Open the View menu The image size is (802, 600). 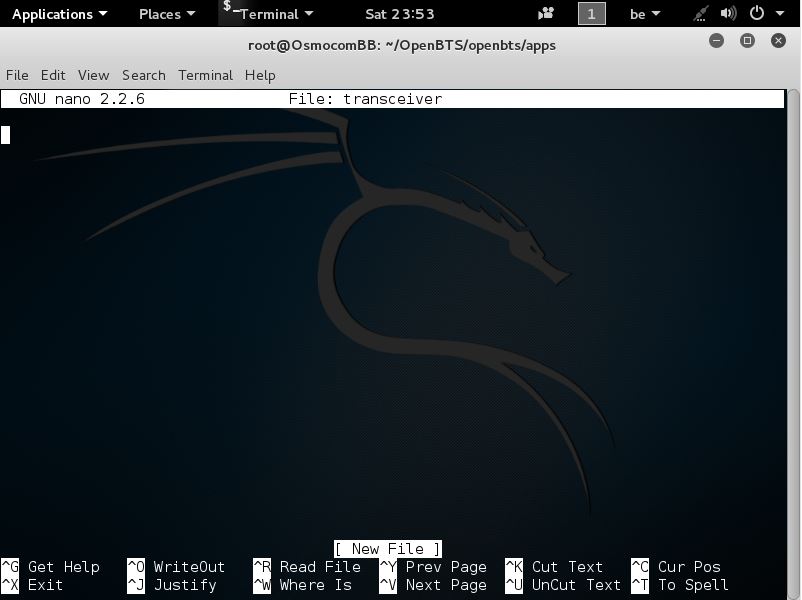coord(93,75)
